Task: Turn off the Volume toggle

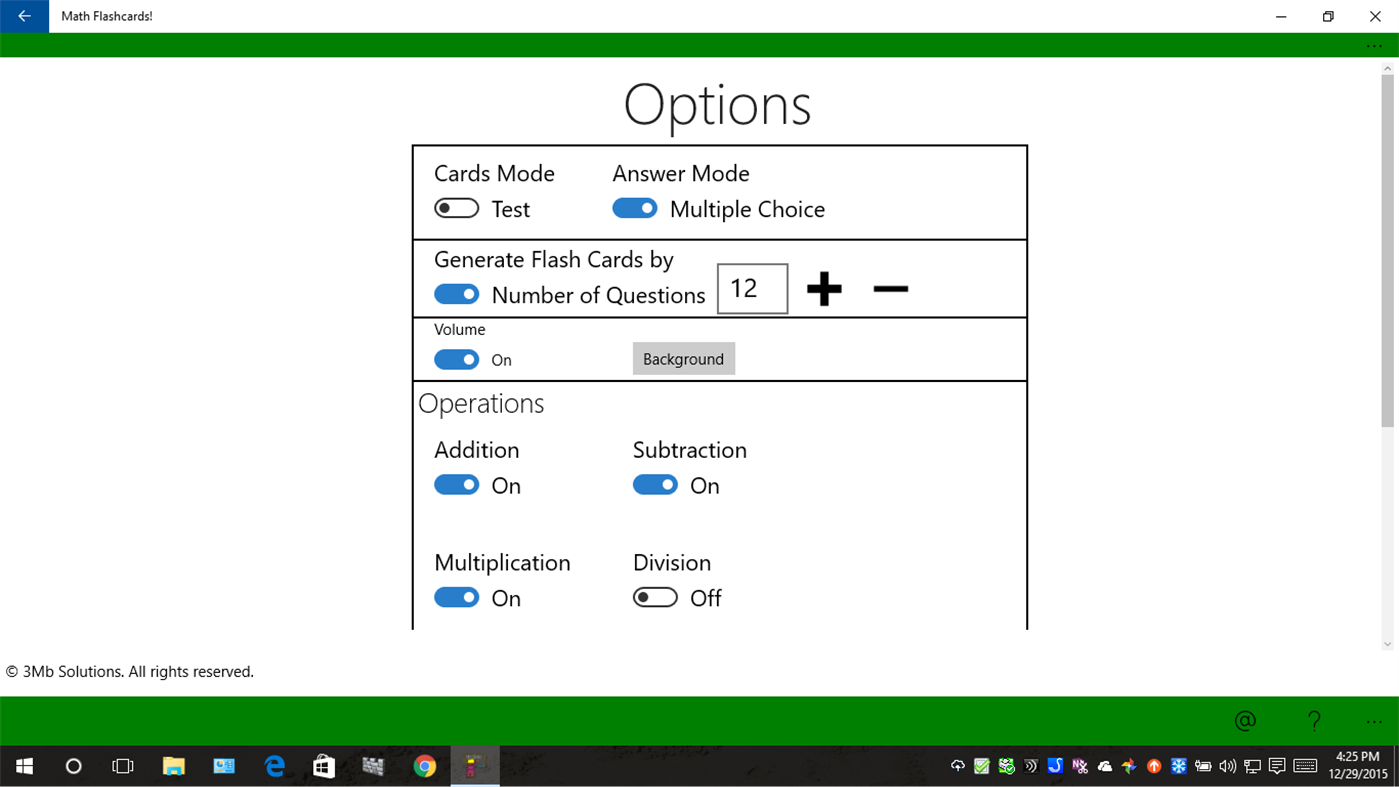Action: pos(456,359)
